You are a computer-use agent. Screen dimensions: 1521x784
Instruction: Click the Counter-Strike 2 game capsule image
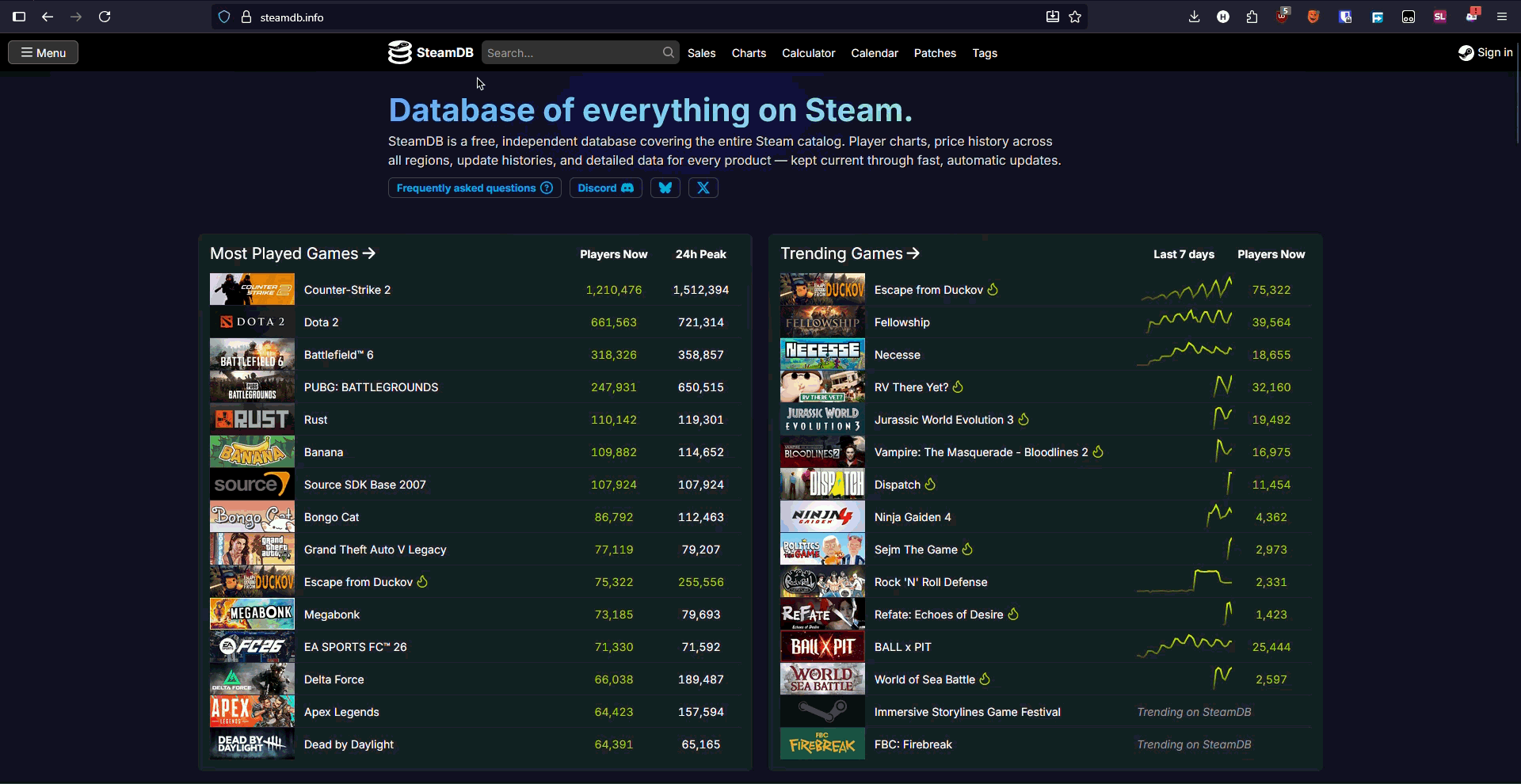click(251, 289)
